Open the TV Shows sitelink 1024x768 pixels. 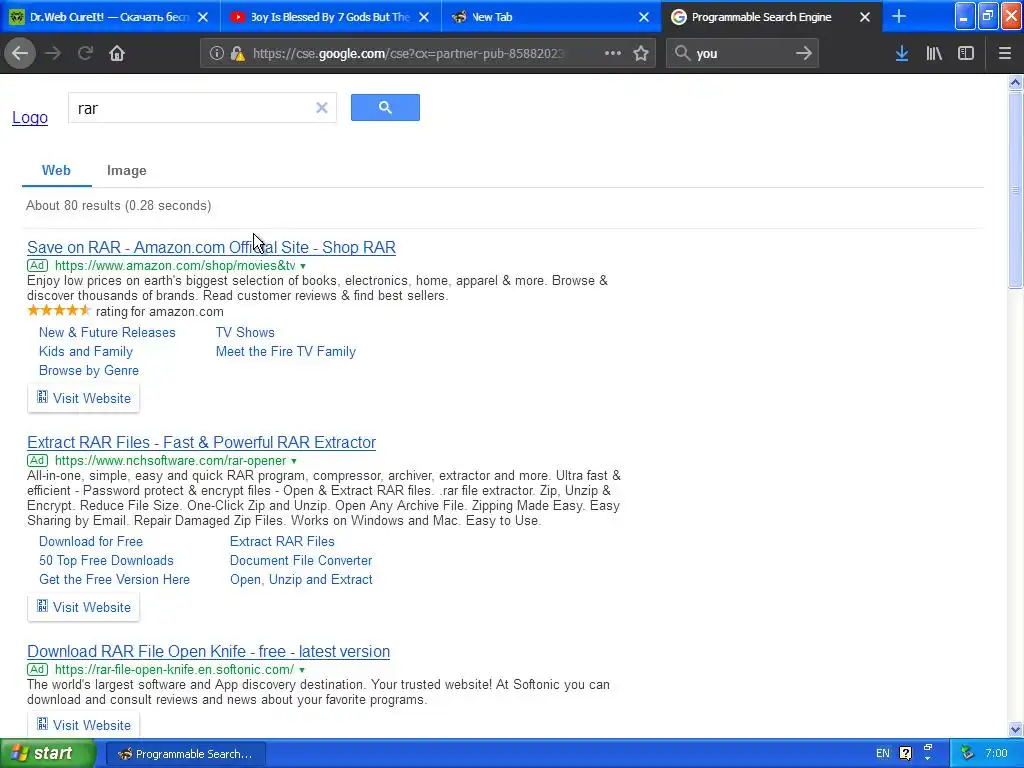(245, 332)
